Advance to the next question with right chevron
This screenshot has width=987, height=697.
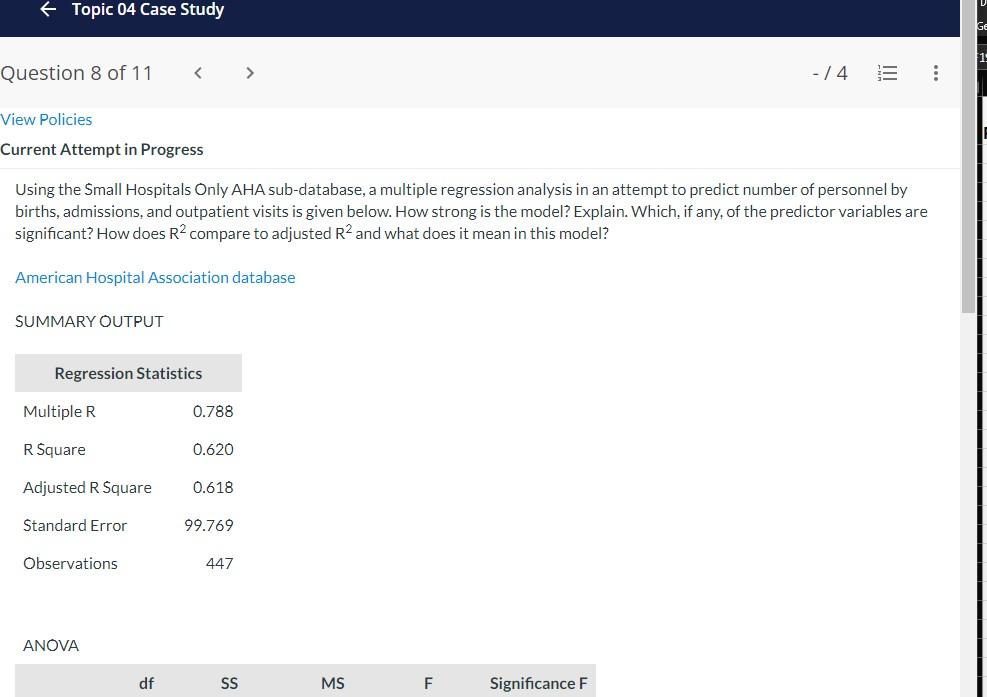point(250,73)
